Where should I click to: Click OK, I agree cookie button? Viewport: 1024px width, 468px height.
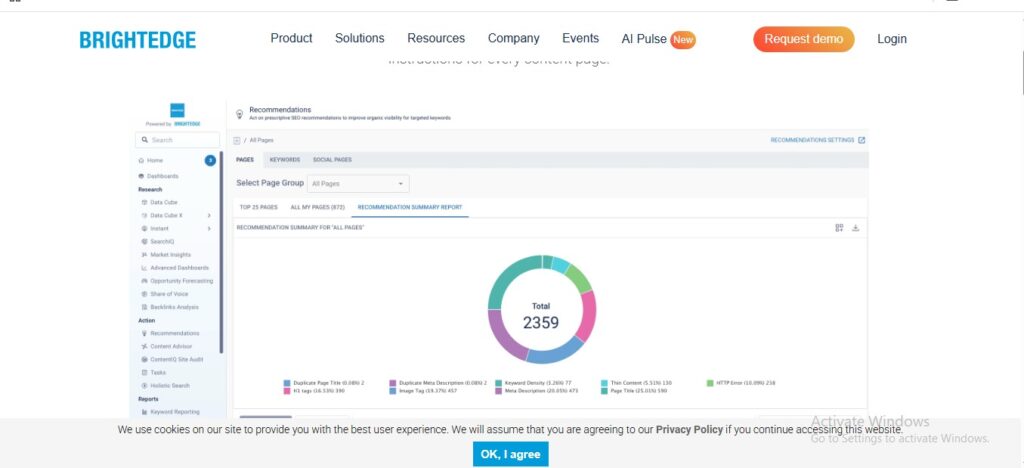pos(511,454)
